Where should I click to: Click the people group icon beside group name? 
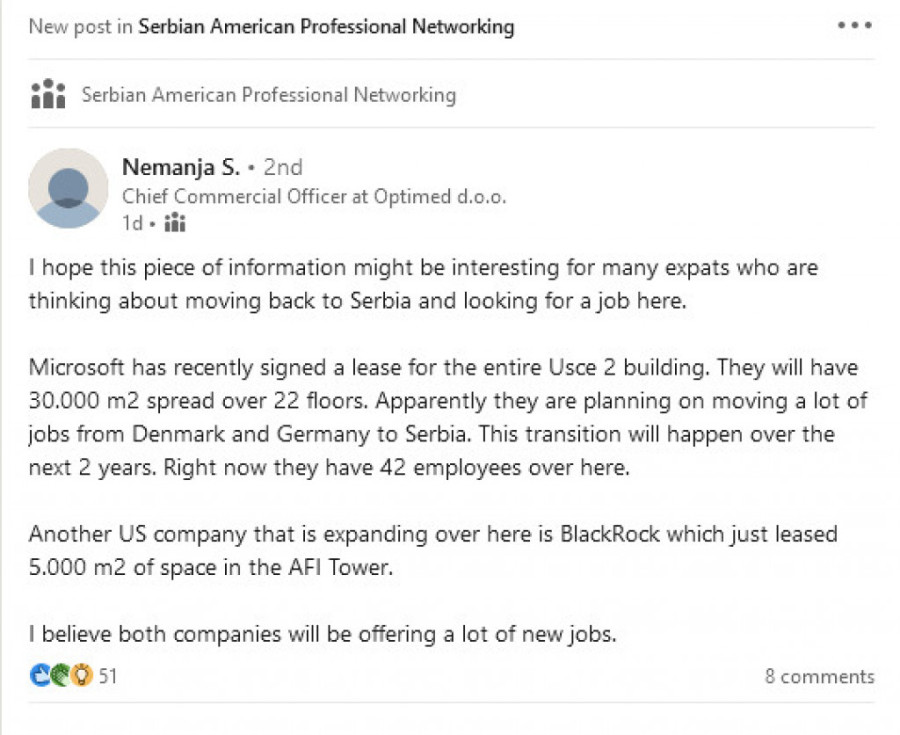tap(47, 95)
